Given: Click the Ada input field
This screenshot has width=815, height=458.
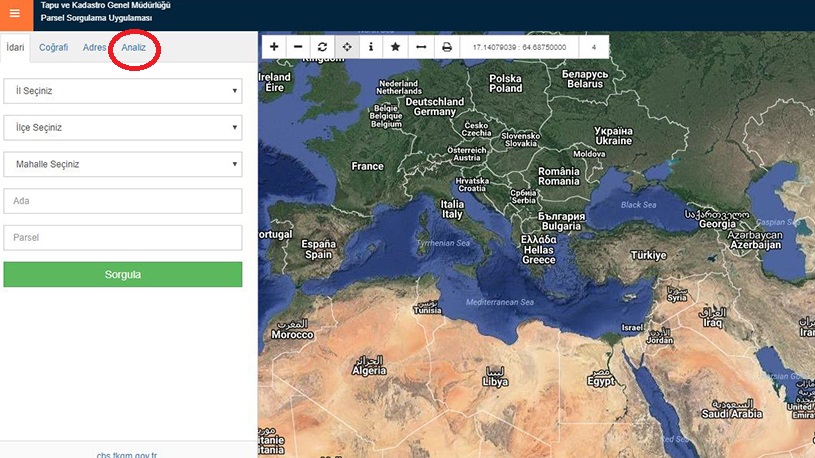Looking at the screenshot, I should tap(123, 201).
